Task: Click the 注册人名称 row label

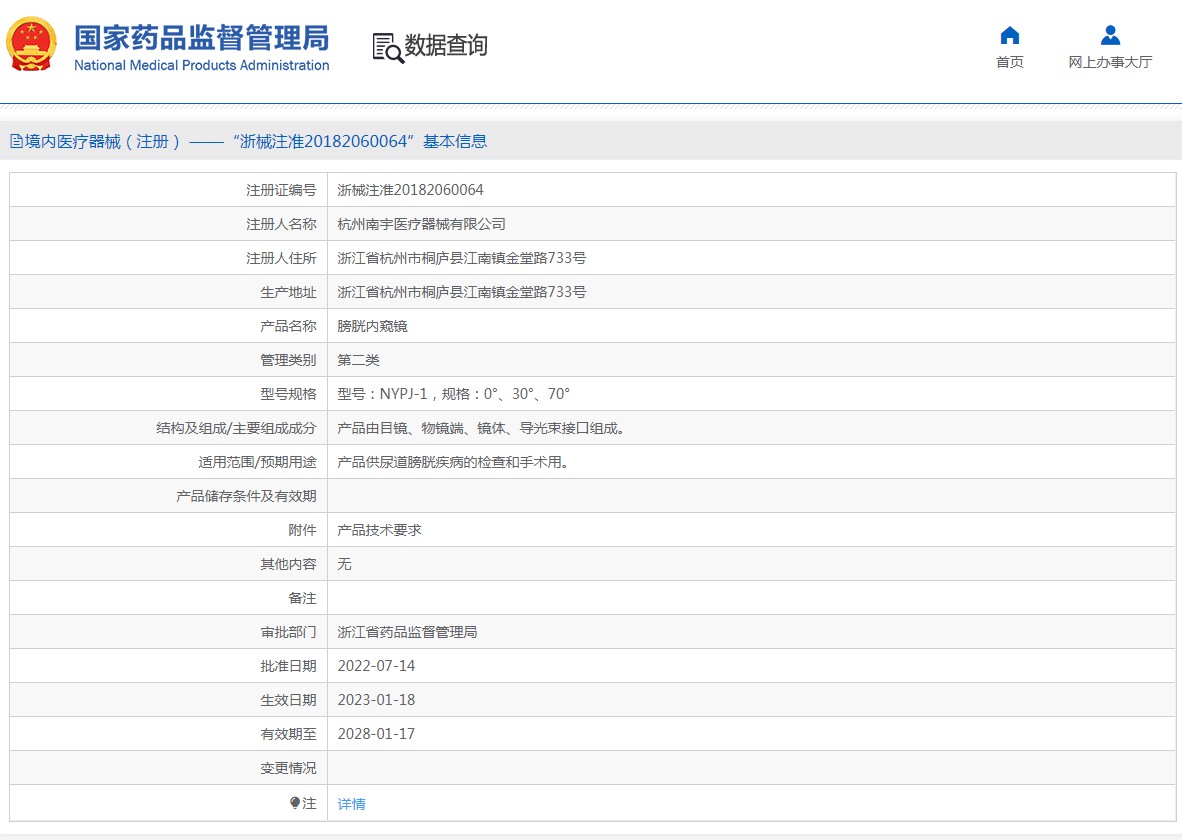Action: coord(281,224)
